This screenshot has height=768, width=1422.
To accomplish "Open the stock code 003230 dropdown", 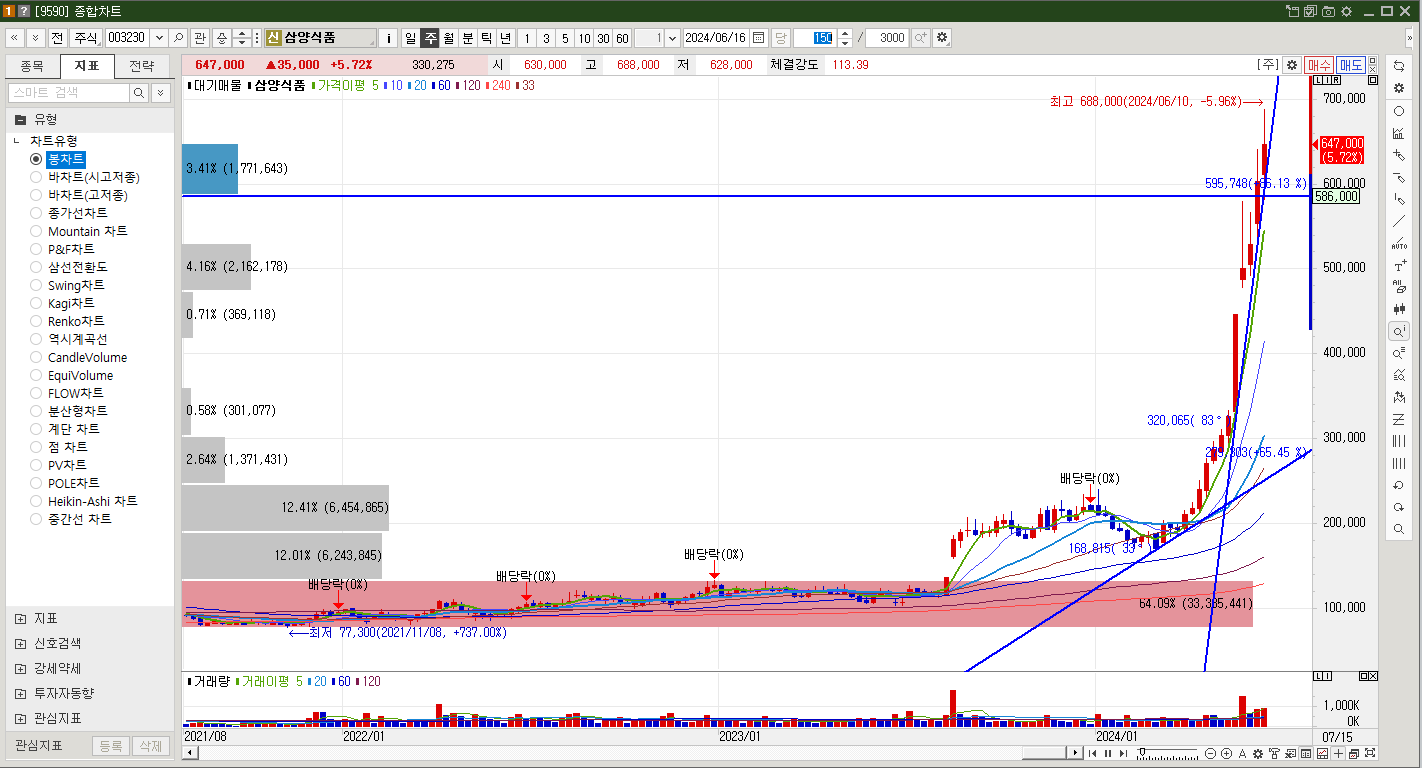I will click(159, 38).
